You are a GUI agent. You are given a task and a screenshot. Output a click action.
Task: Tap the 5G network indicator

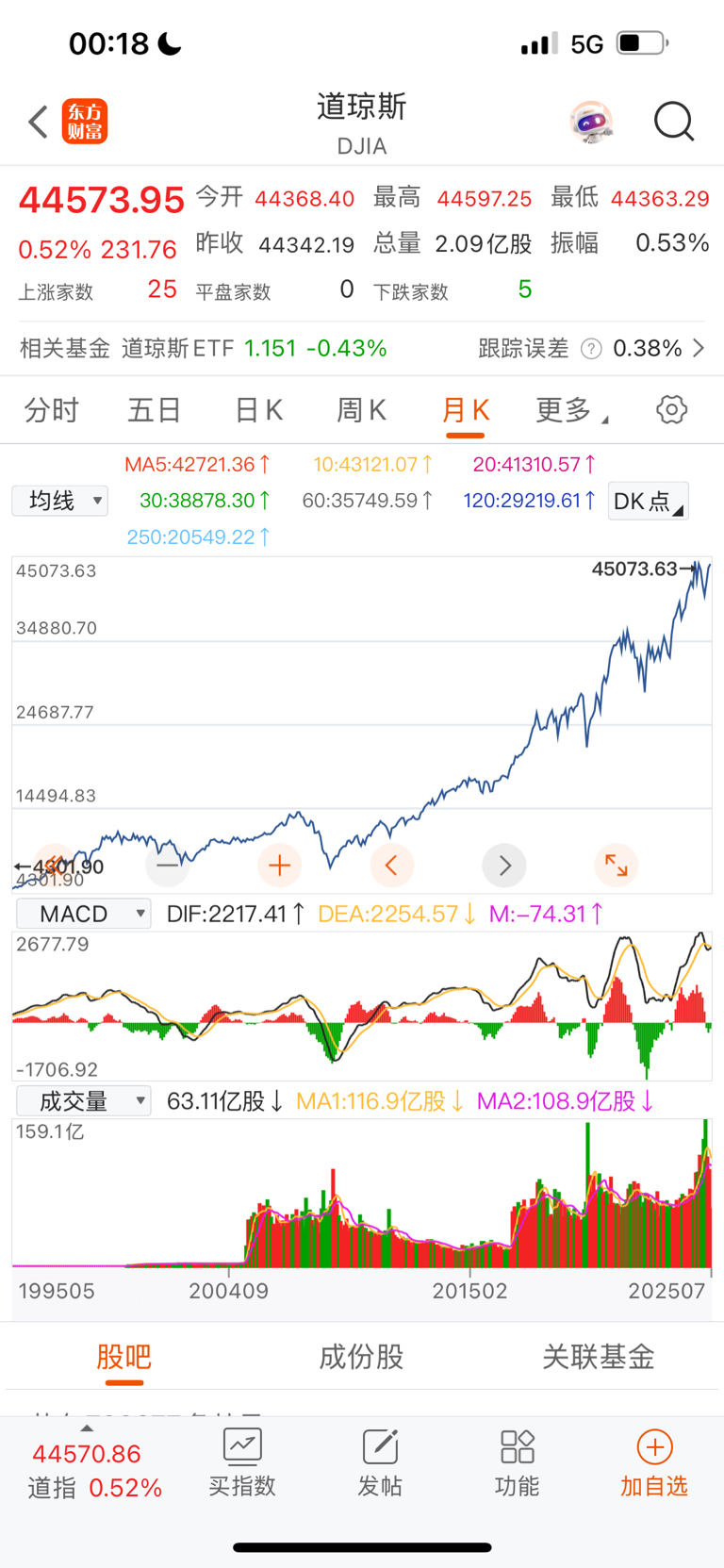click(587, 44)
